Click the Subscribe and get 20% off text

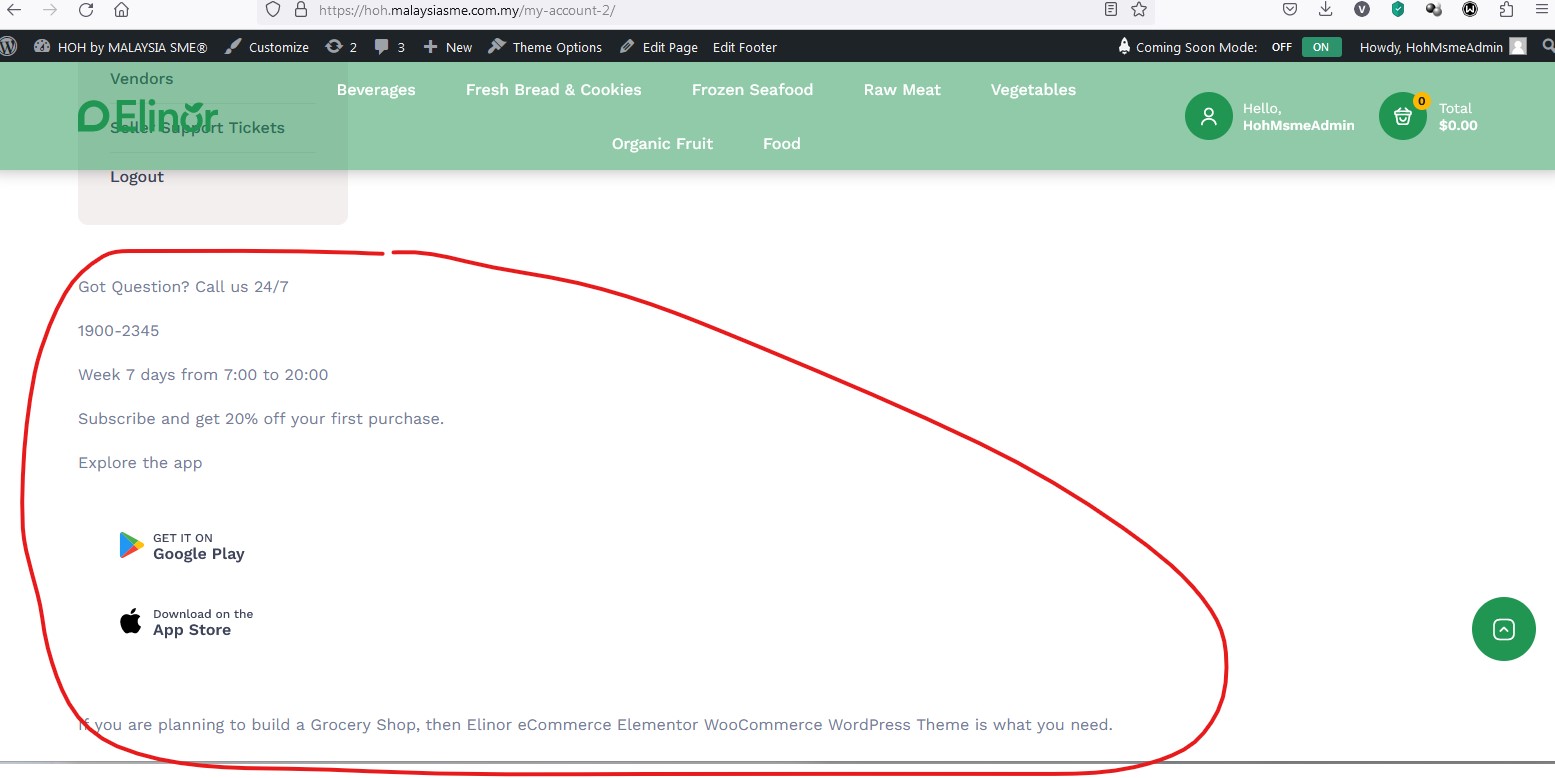(x=261, y=419)
